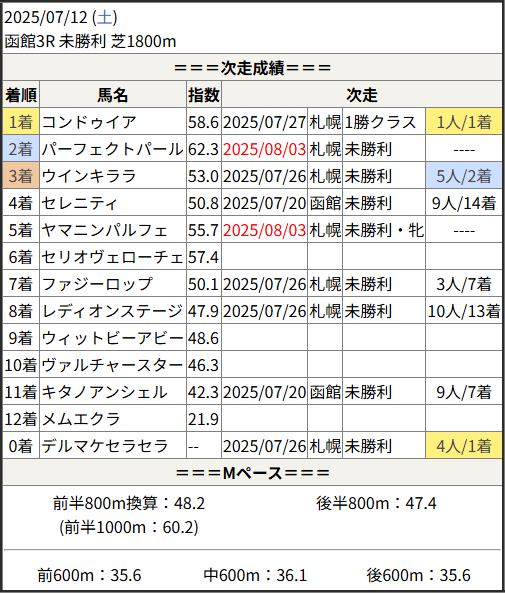Select horse ウインキララ
505x593 pixels.
pos(89,176)
